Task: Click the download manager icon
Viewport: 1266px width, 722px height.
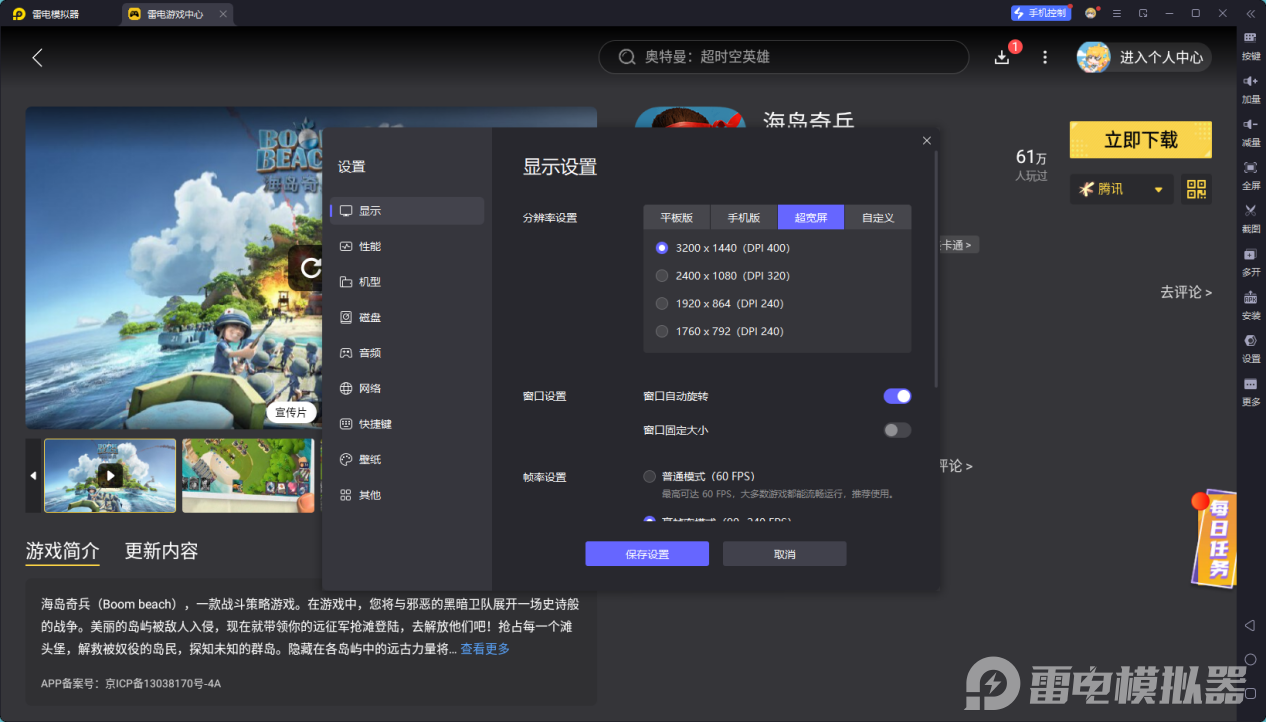Action: click(x=1002, y=57)
